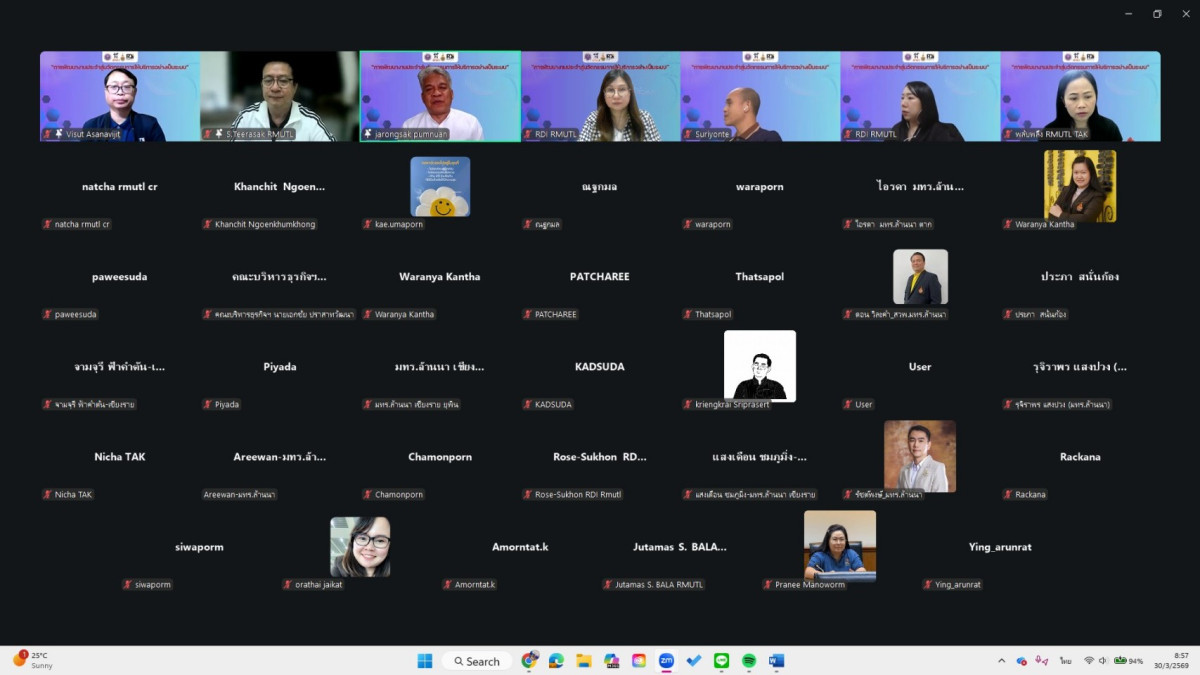The image size is (1200, 675).
Task: Open Microsoft Edge from the taskbar
Action: 556,661
